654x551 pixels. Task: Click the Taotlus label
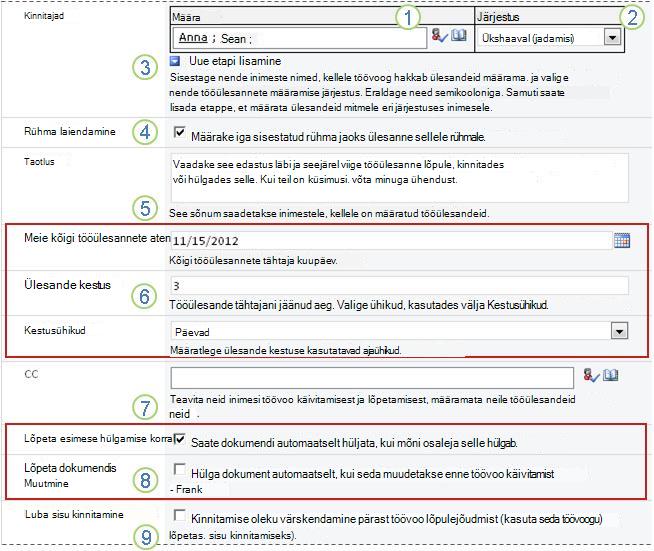(x=39, y=161)
